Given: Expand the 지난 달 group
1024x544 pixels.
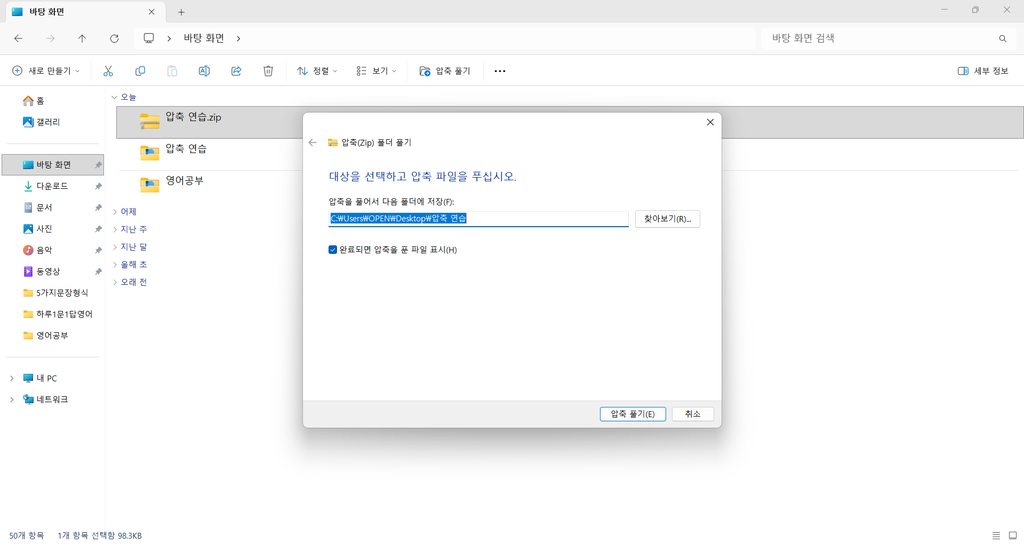Looking at the screenshot, I should click(115, 247).
